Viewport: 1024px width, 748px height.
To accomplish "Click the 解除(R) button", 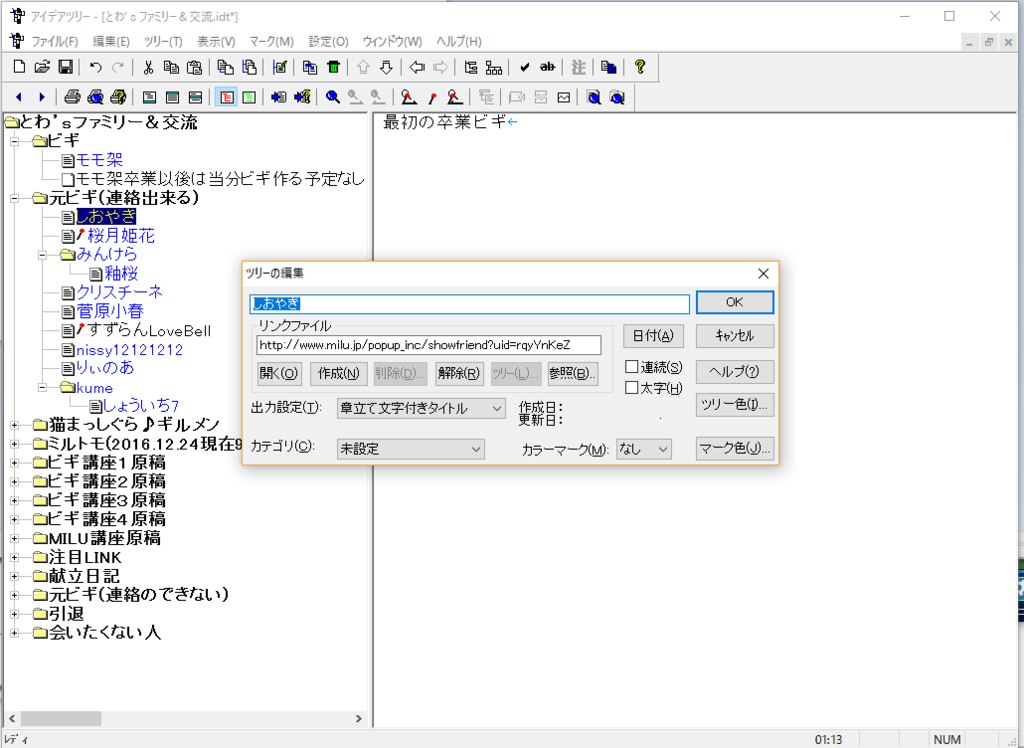I will coord(458,374).
